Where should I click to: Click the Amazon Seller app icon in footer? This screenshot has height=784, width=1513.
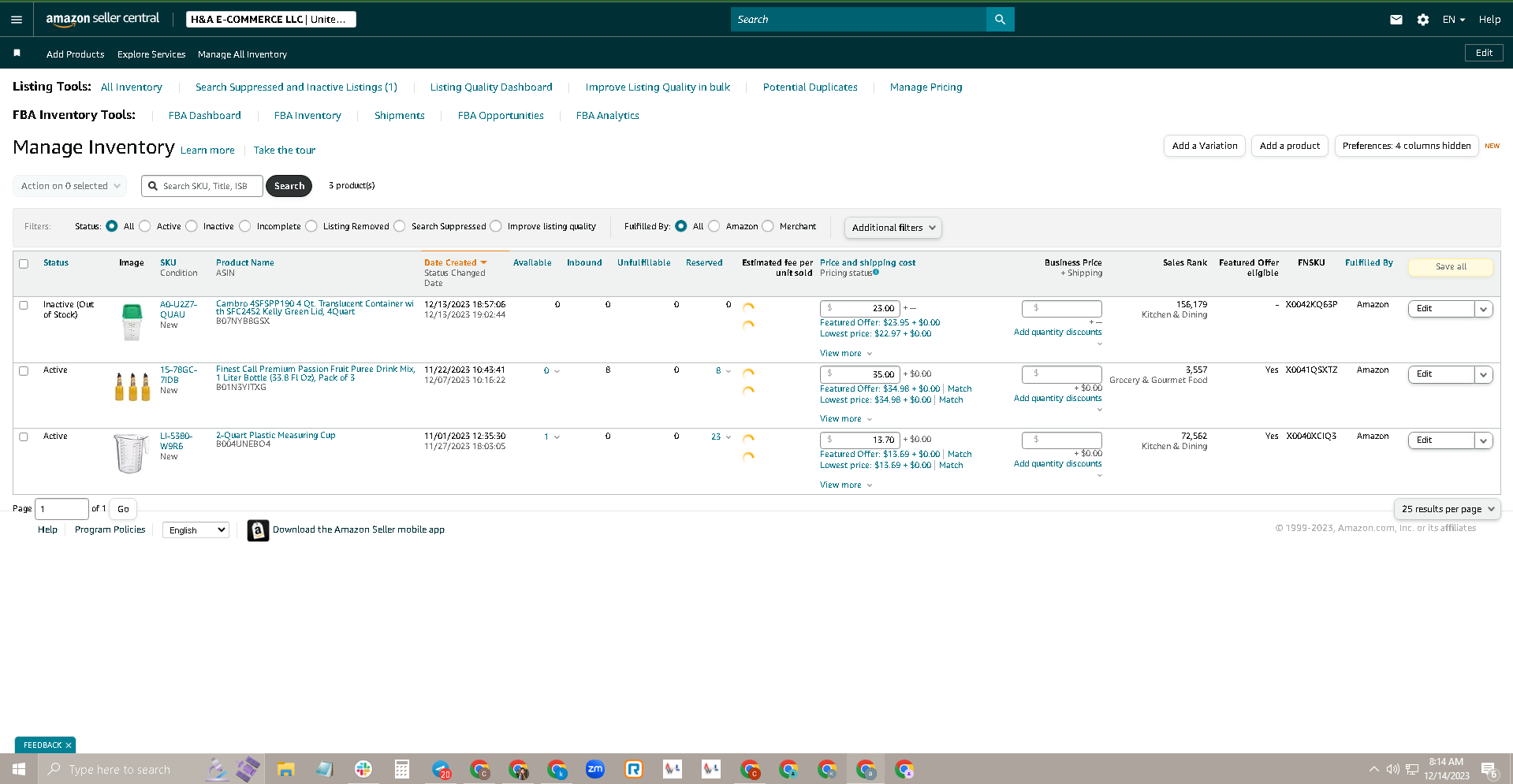(x=258, y=530)
